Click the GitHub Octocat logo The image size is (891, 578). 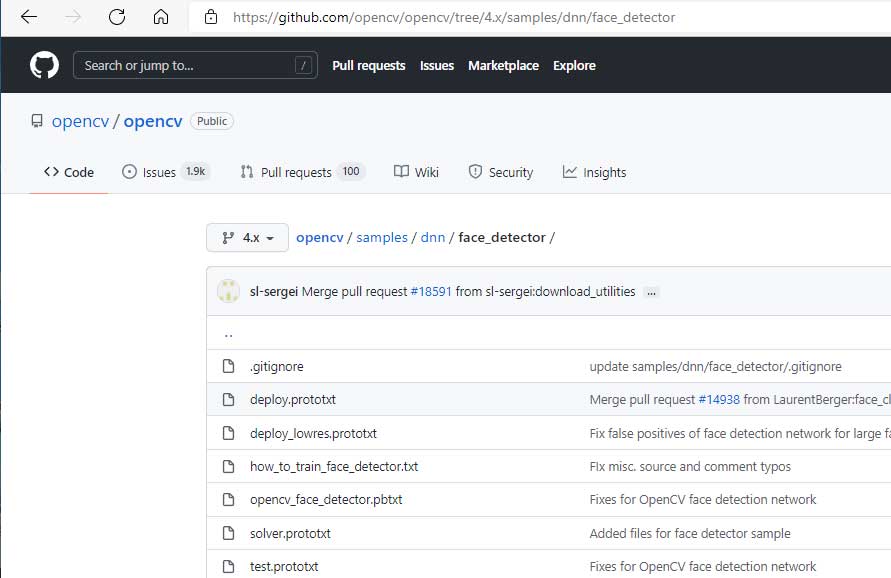click(44, 66)
